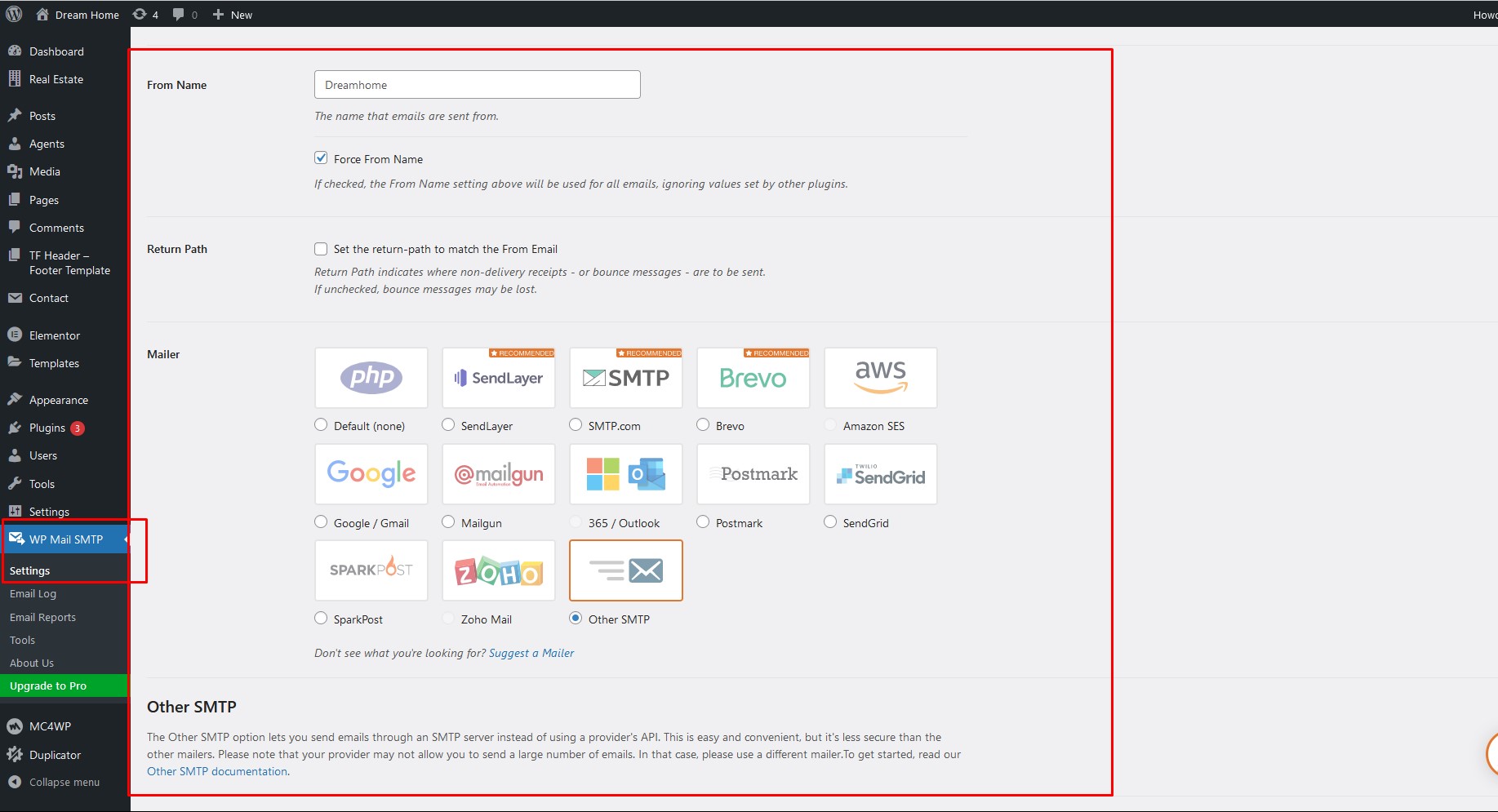
Task: Click the WP Mail SMTP envelope icon
Action: click(16, 539)
